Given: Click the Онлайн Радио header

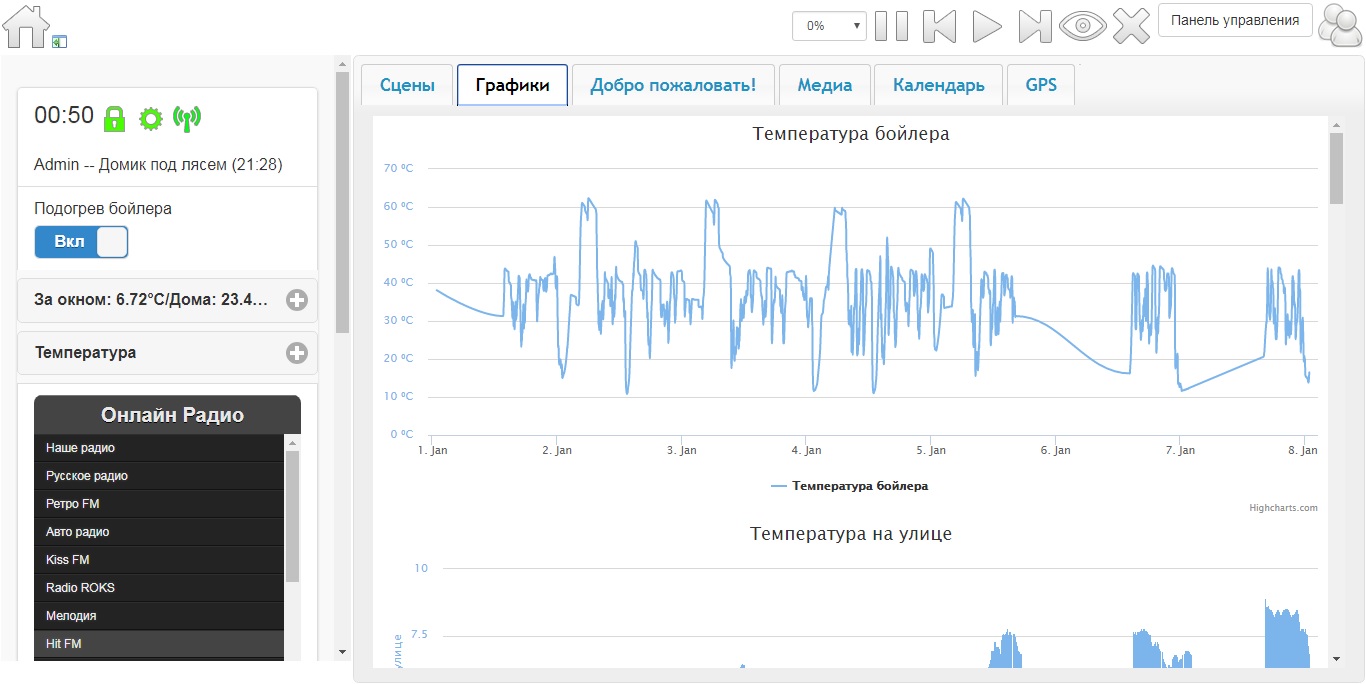Looking at the screenshot, I should click(167, 415).
